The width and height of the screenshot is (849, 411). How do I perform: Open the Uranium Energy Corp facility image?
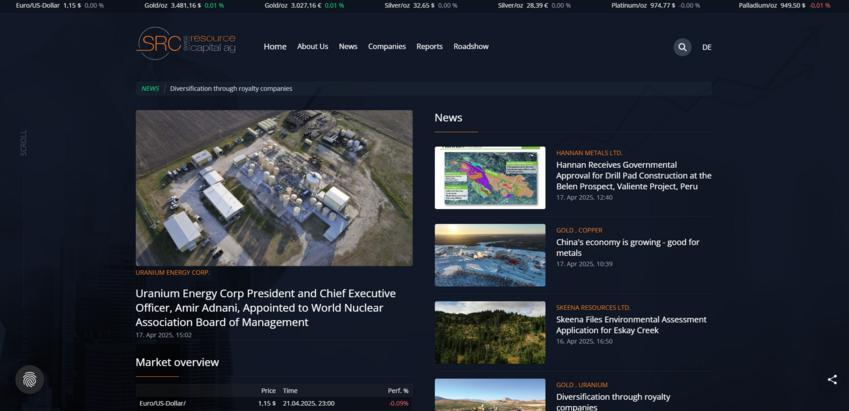[x=274, y=188]
